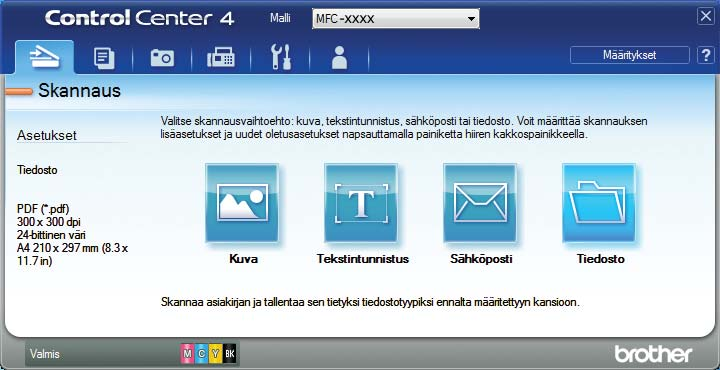Click the magenta M ink indicator

click(x=187, y=354)
